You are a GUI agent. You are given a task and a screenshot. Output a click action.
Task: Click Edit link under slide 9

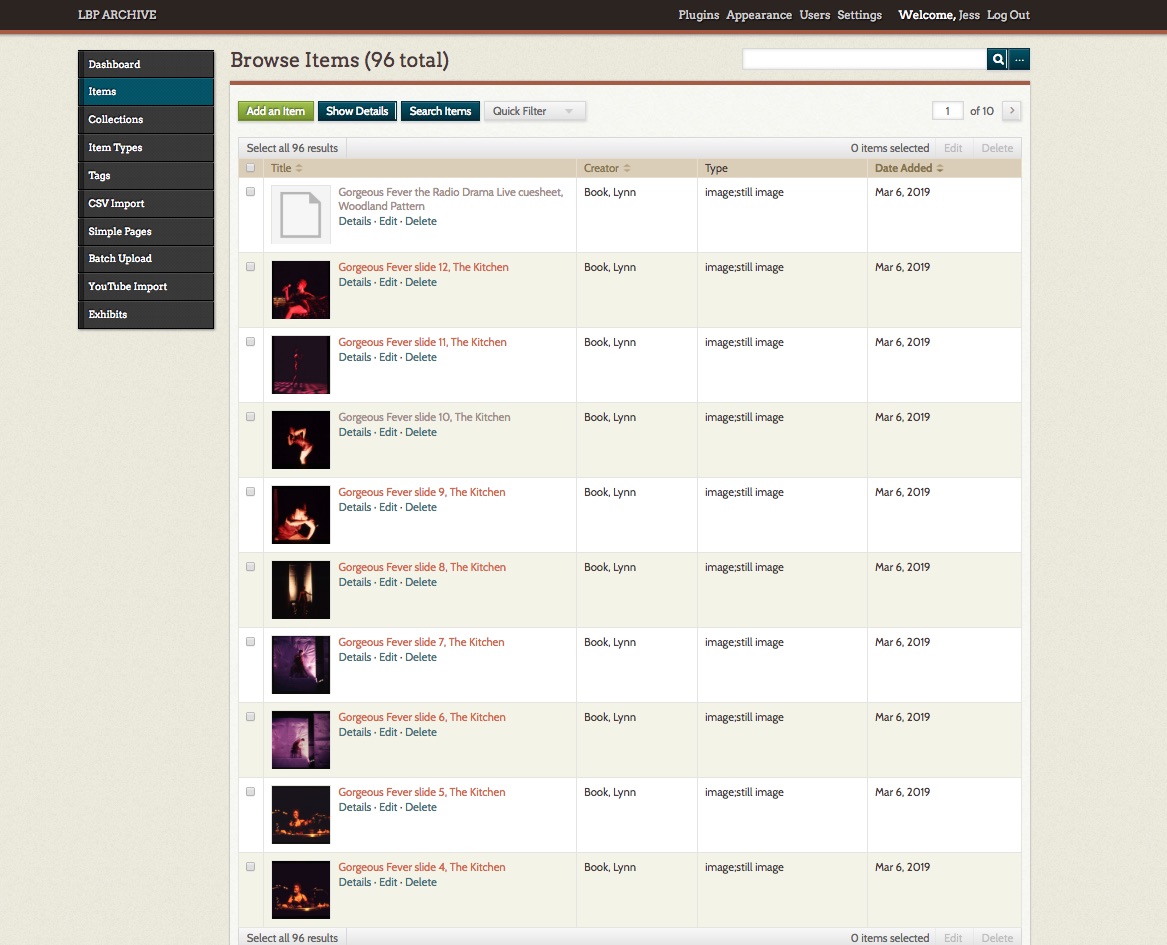tap(388, 507)
